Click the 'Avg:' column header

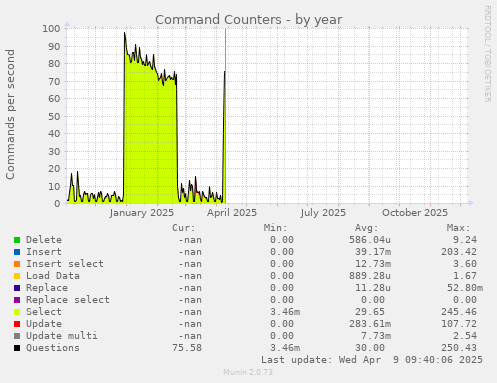point(367,228)
